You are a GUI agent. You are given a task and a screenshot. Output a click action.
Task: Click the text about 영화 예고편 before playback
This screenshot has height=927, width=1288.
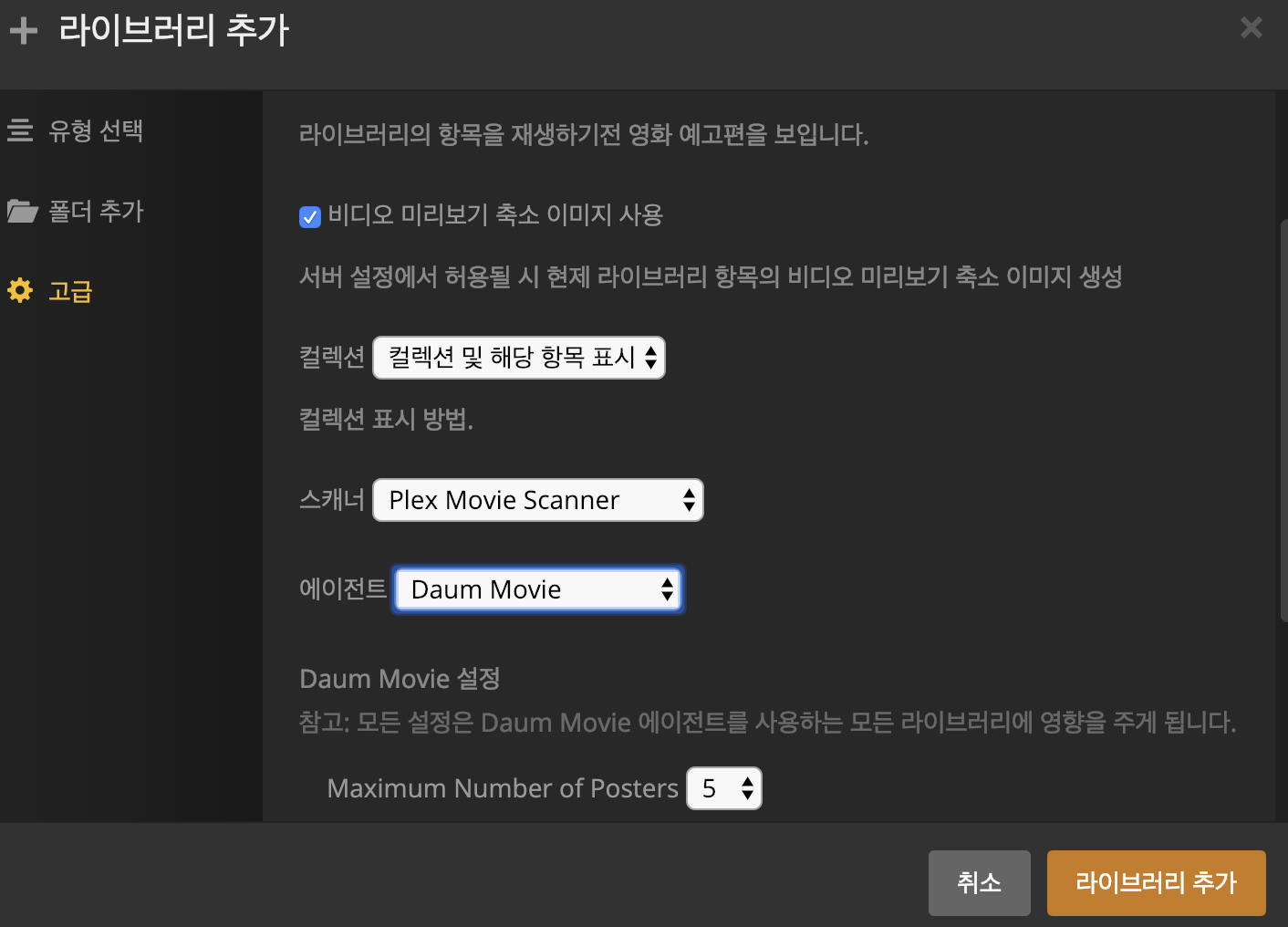pyautogui.click(x=584, y=135)
